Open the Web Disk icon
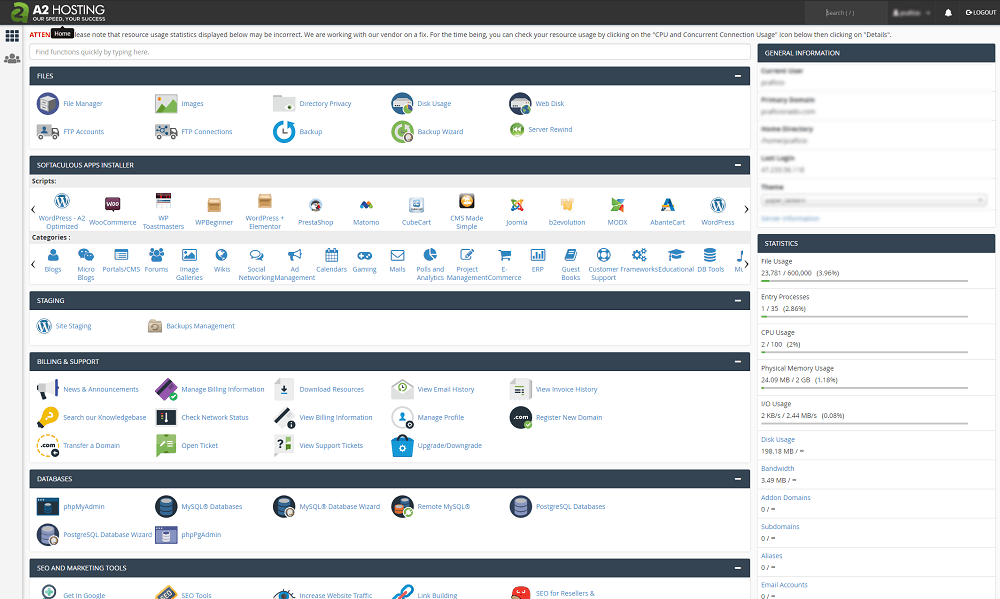 point(520,103)
